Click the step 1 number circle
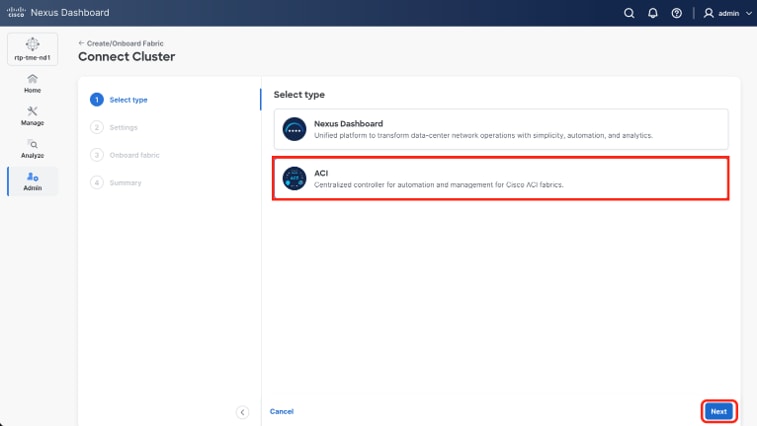757x426 pixels. pos(97,99)
